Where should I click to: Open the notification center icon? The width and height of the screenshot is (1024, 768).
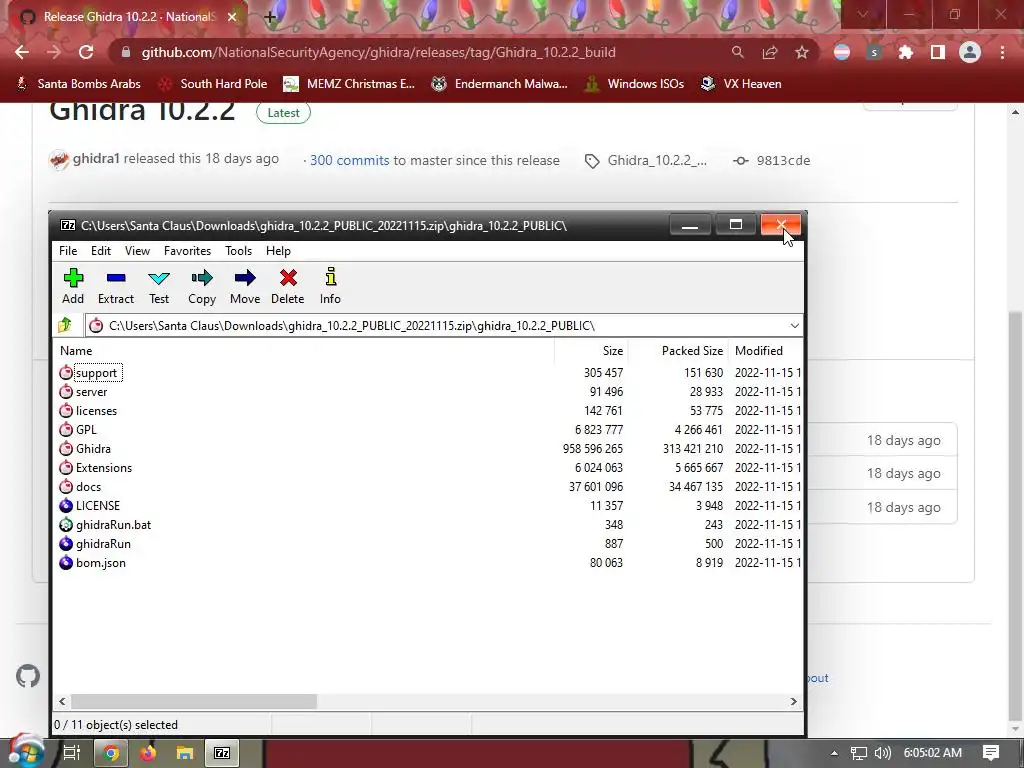click(x=991, y=753)
